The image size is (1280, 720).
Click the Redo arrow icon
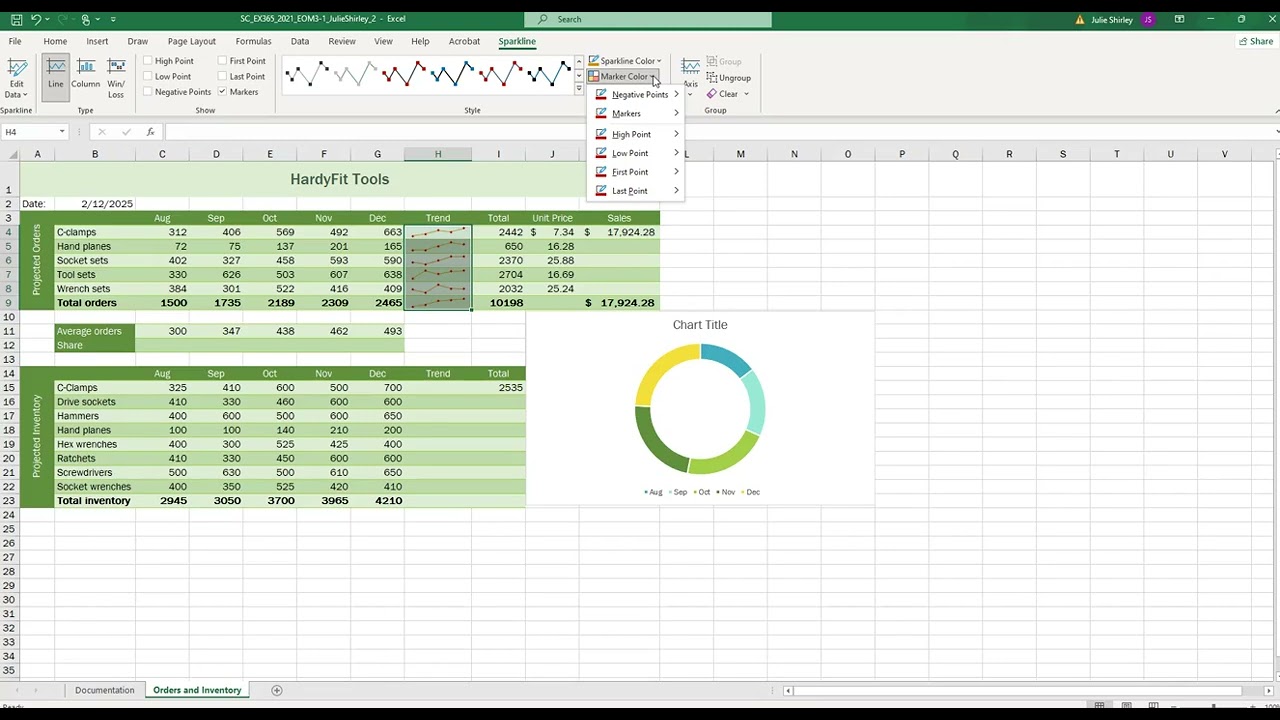tap(63, 19)
